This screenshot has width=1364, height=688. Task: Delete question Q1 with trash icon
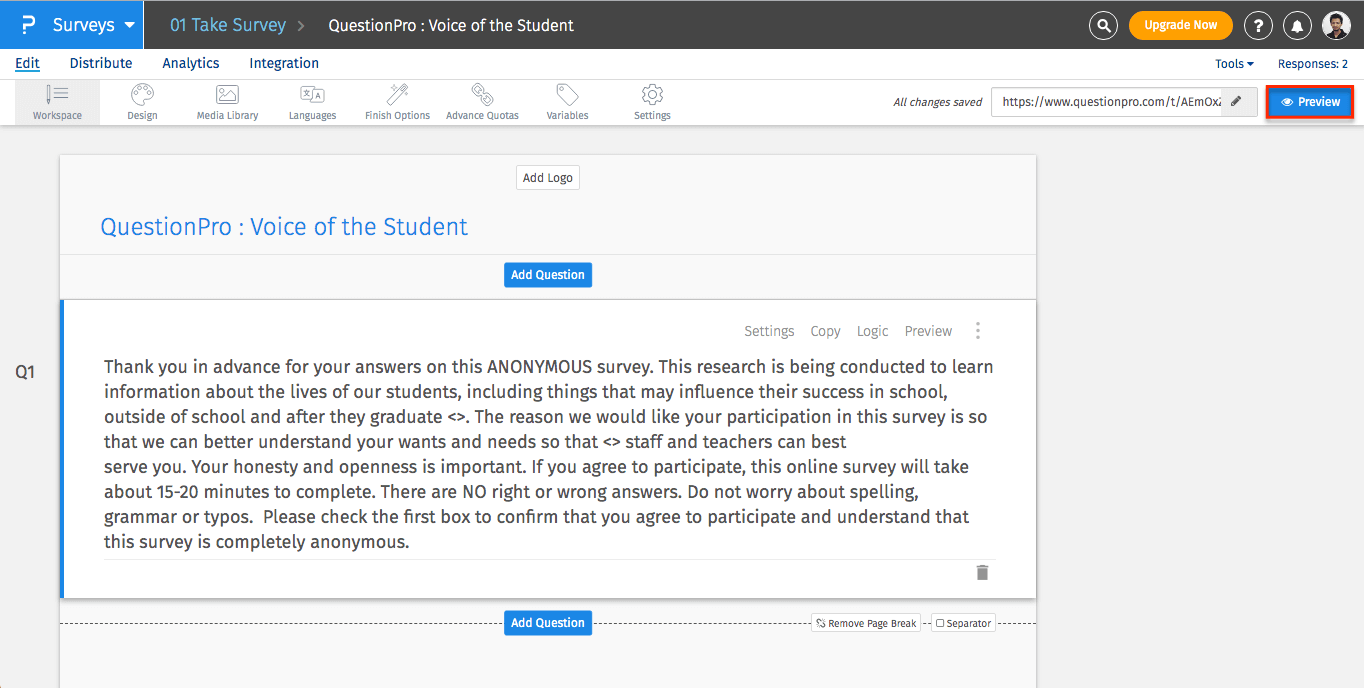click(982, 572)
